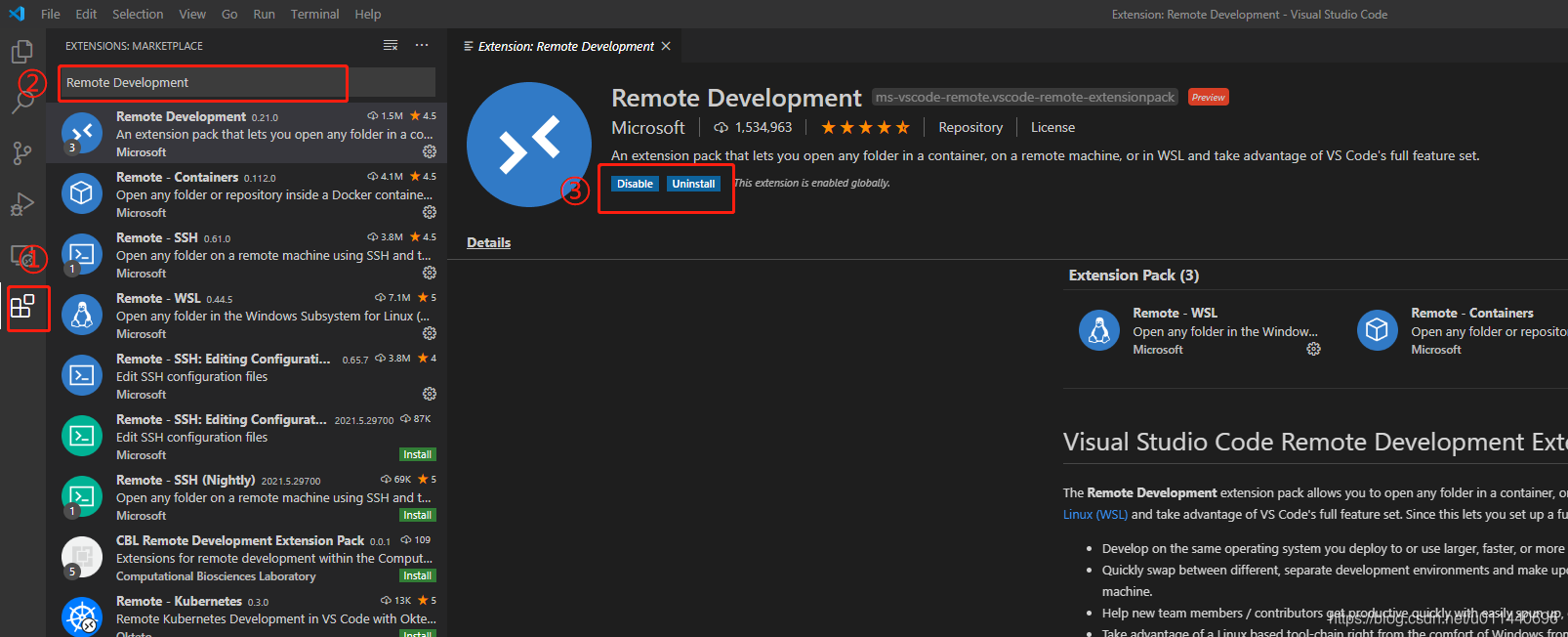
Task: Click the Remote - Containers cube icon in list
Action: pyautogui.click(x=82, y=193)
